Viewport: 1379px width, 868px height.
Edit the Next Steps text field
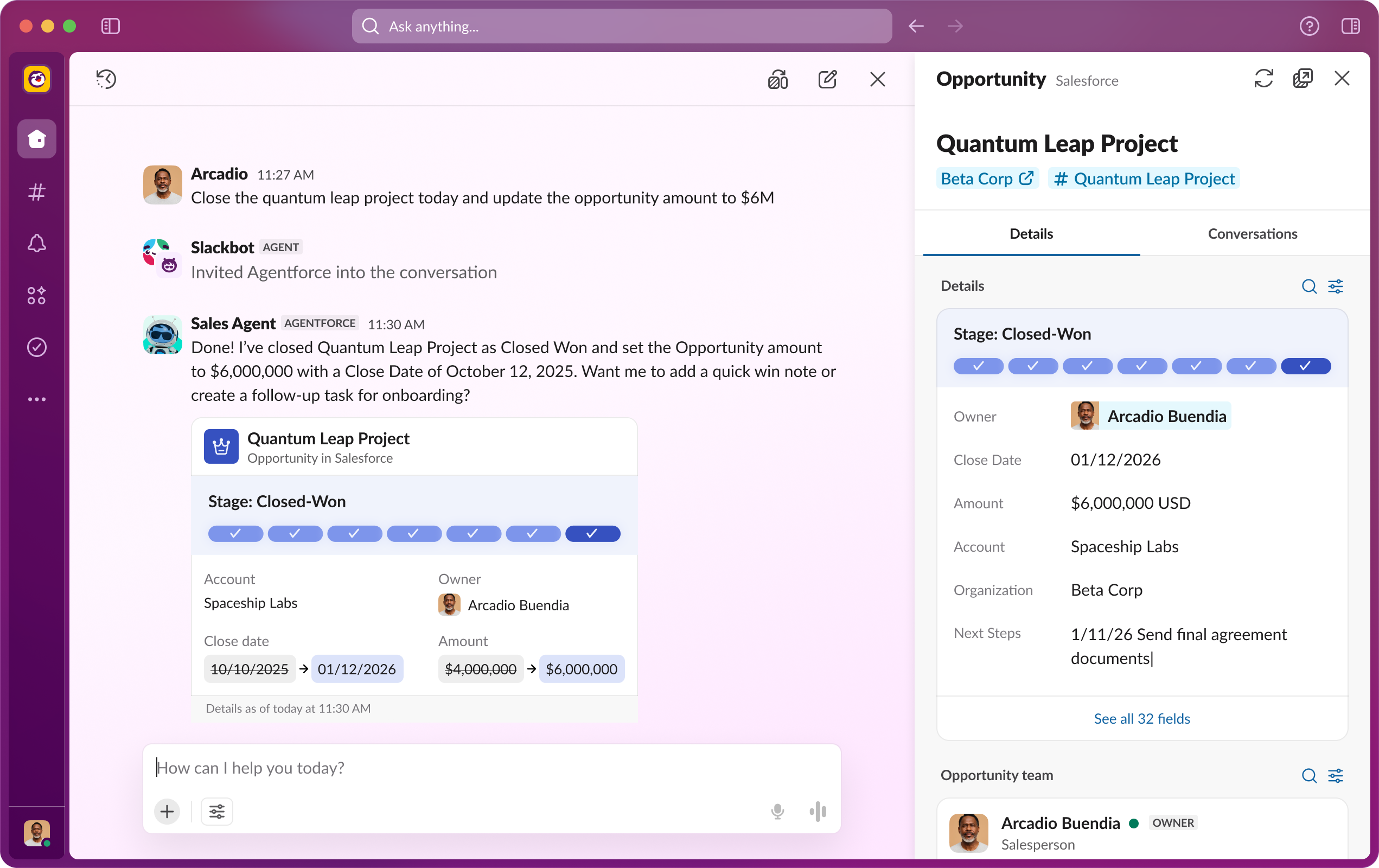click(x=1179, y=647)
